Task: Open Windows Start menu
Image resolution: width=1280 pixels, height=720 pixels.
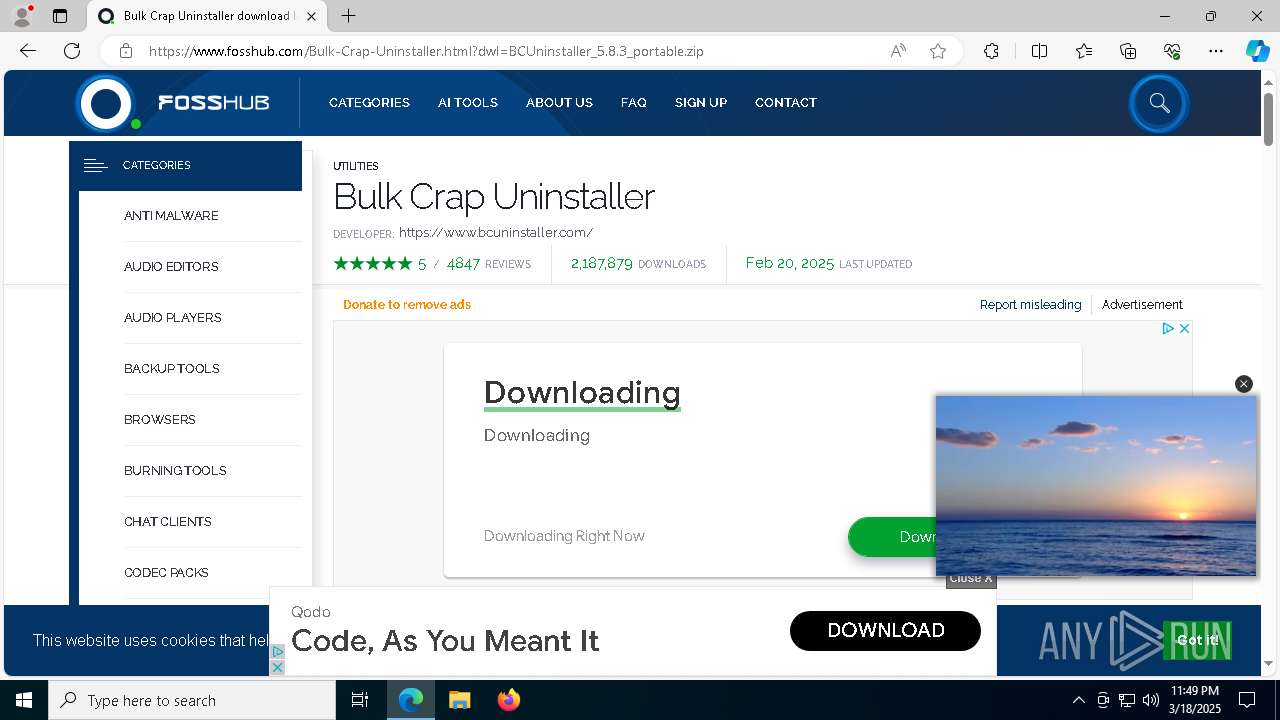Action: [x=24, y=700]
